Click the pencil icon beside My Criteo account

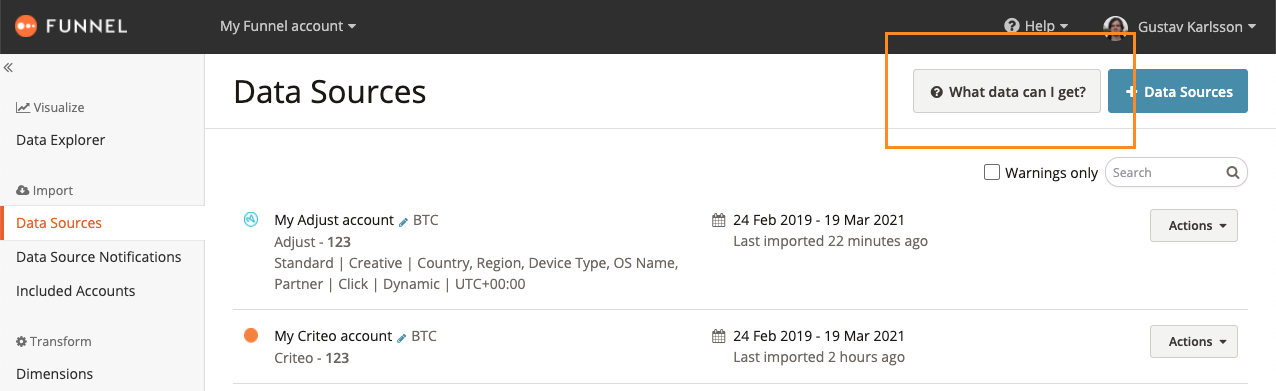point(403,337)
